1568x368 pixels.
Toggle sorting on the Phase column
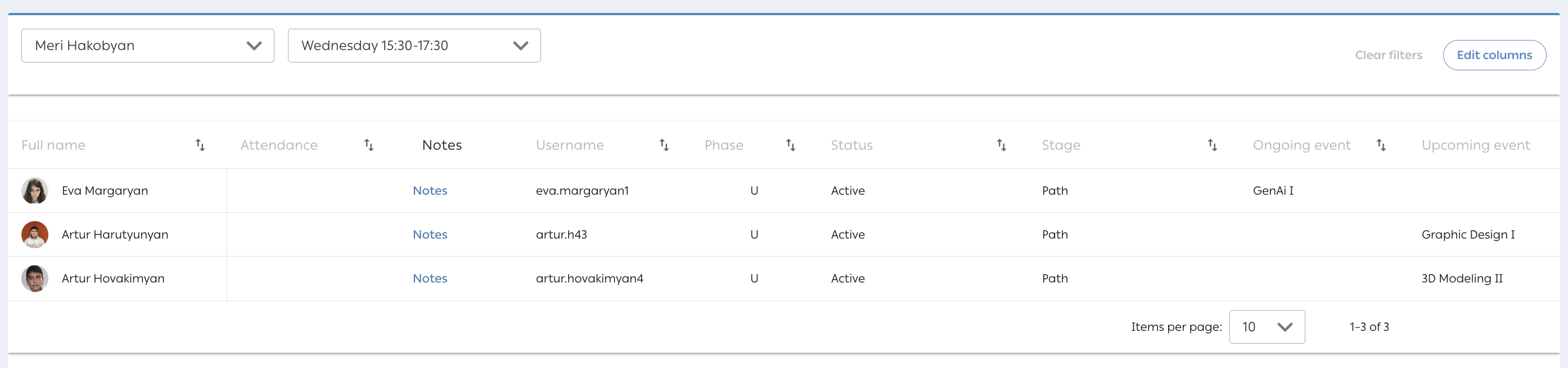pos(790,145)
